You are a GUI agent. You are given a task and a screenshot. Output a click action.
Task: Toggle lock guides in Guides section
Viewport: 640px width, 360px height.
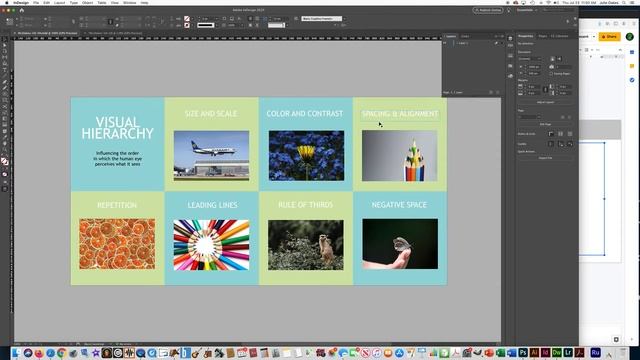tap(560, 144)
